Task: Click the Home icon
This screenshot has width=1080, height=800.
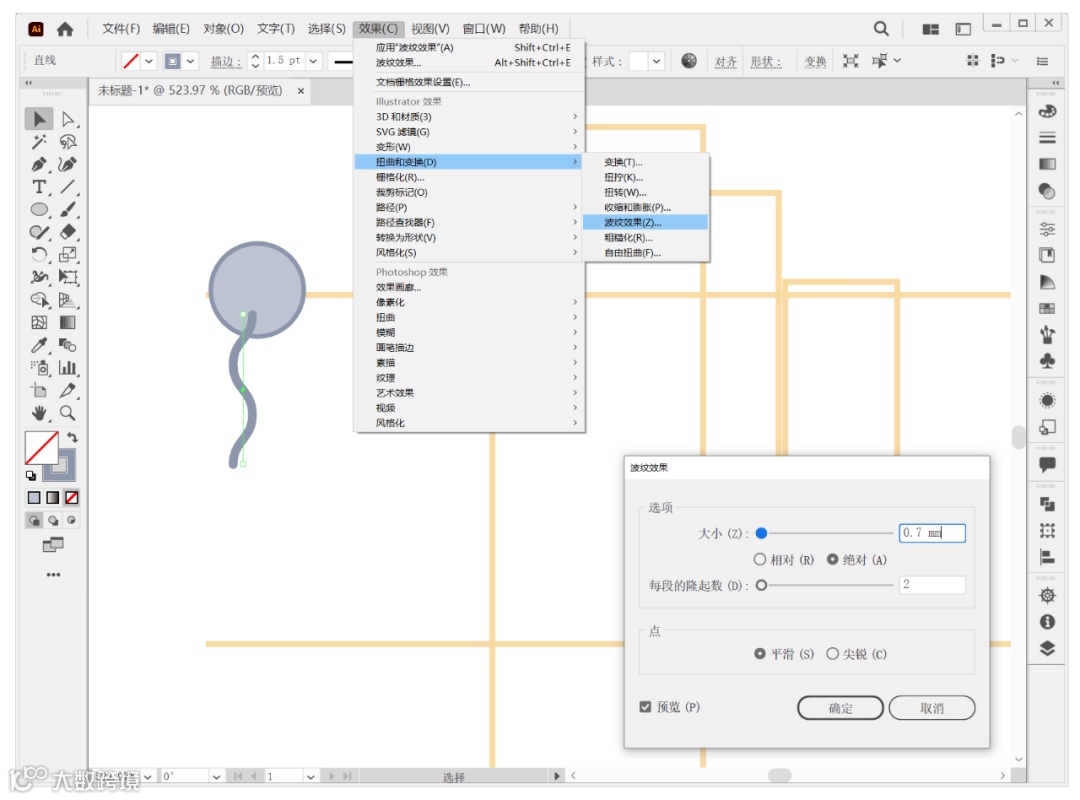Action: pyautogui.click(x=65, y=29)
